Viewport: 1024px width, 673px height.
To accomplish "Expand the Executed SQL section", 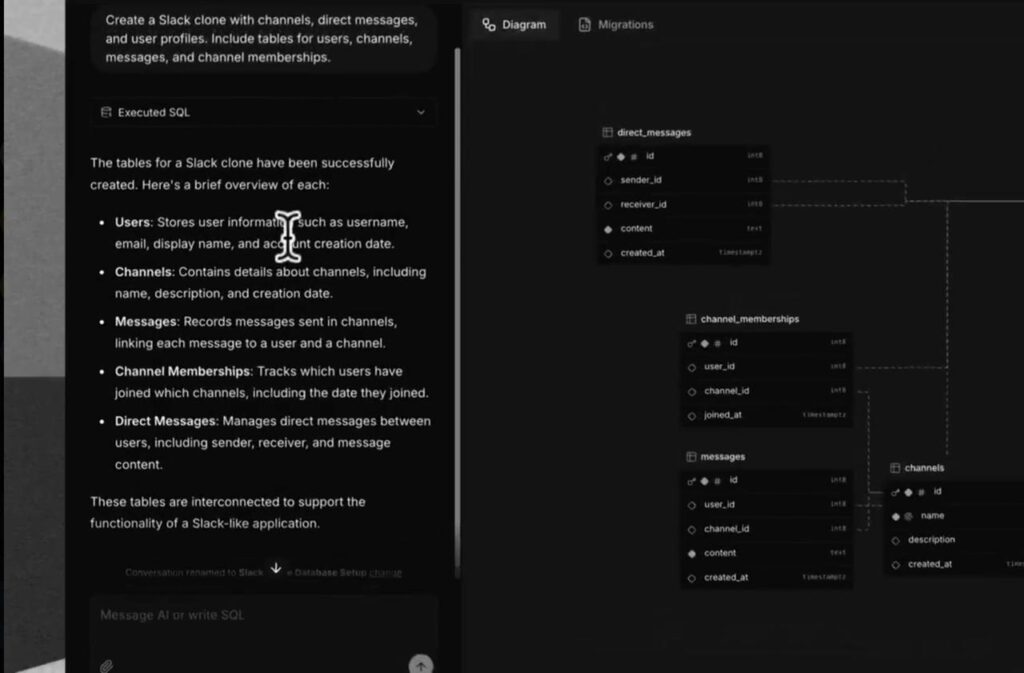I will [x=420, y=112].
